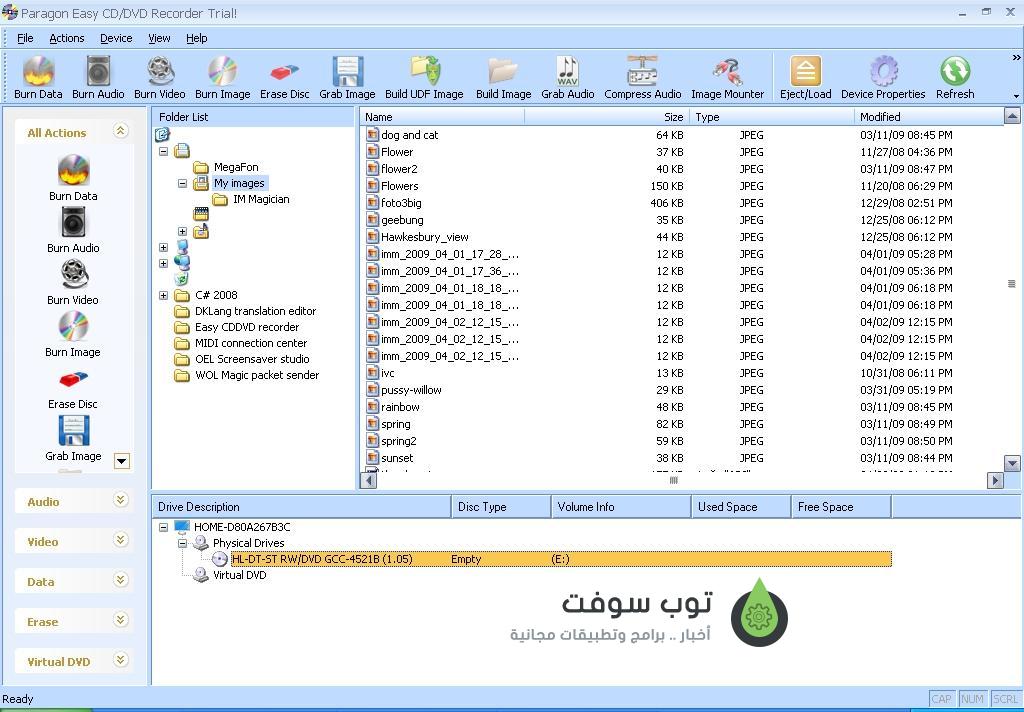Show hidden toolbar items chevron

click(1016, 58)
